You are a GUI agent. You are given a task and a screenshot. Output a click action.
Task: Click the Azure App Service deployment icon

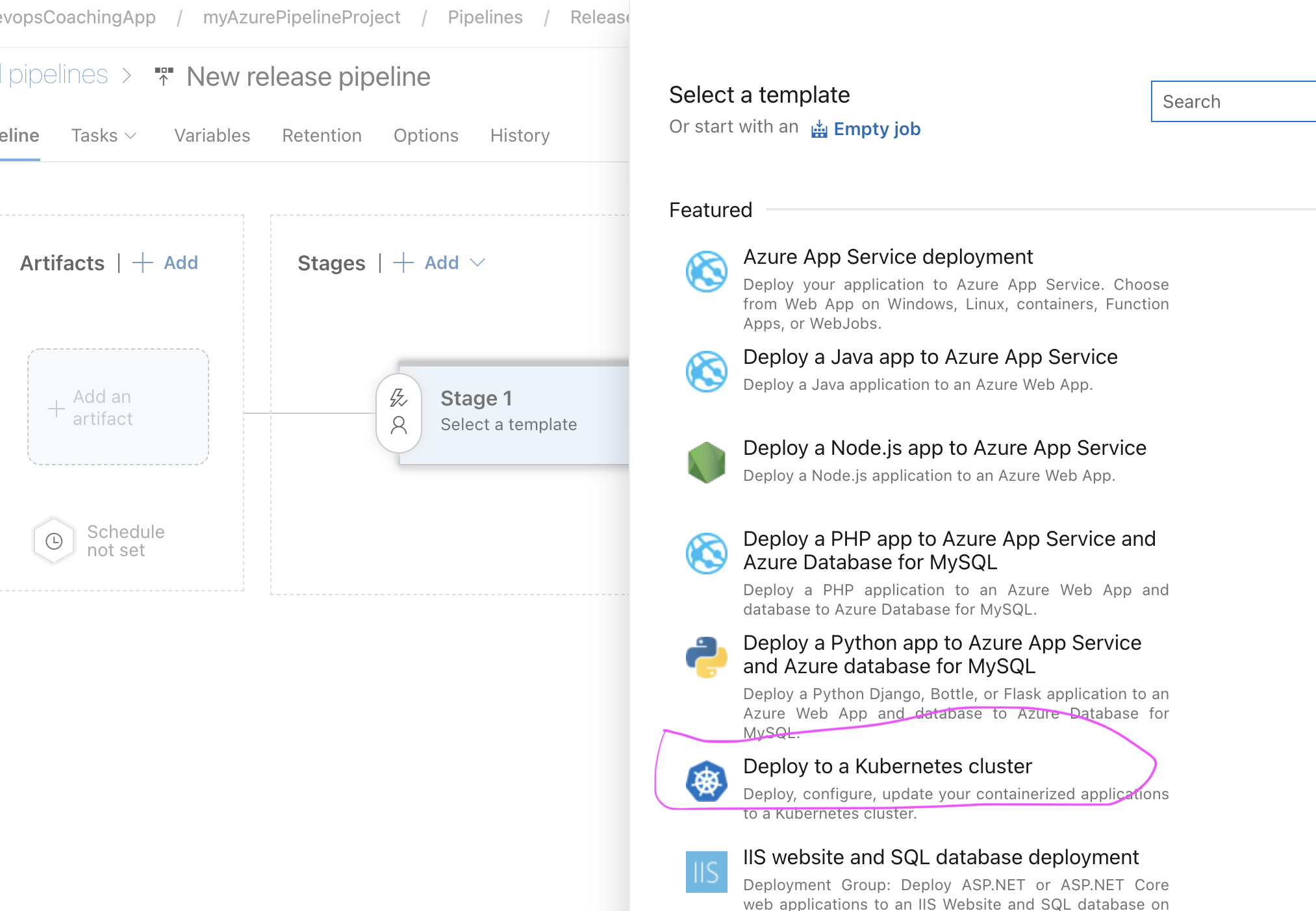[x=706, y=271]
